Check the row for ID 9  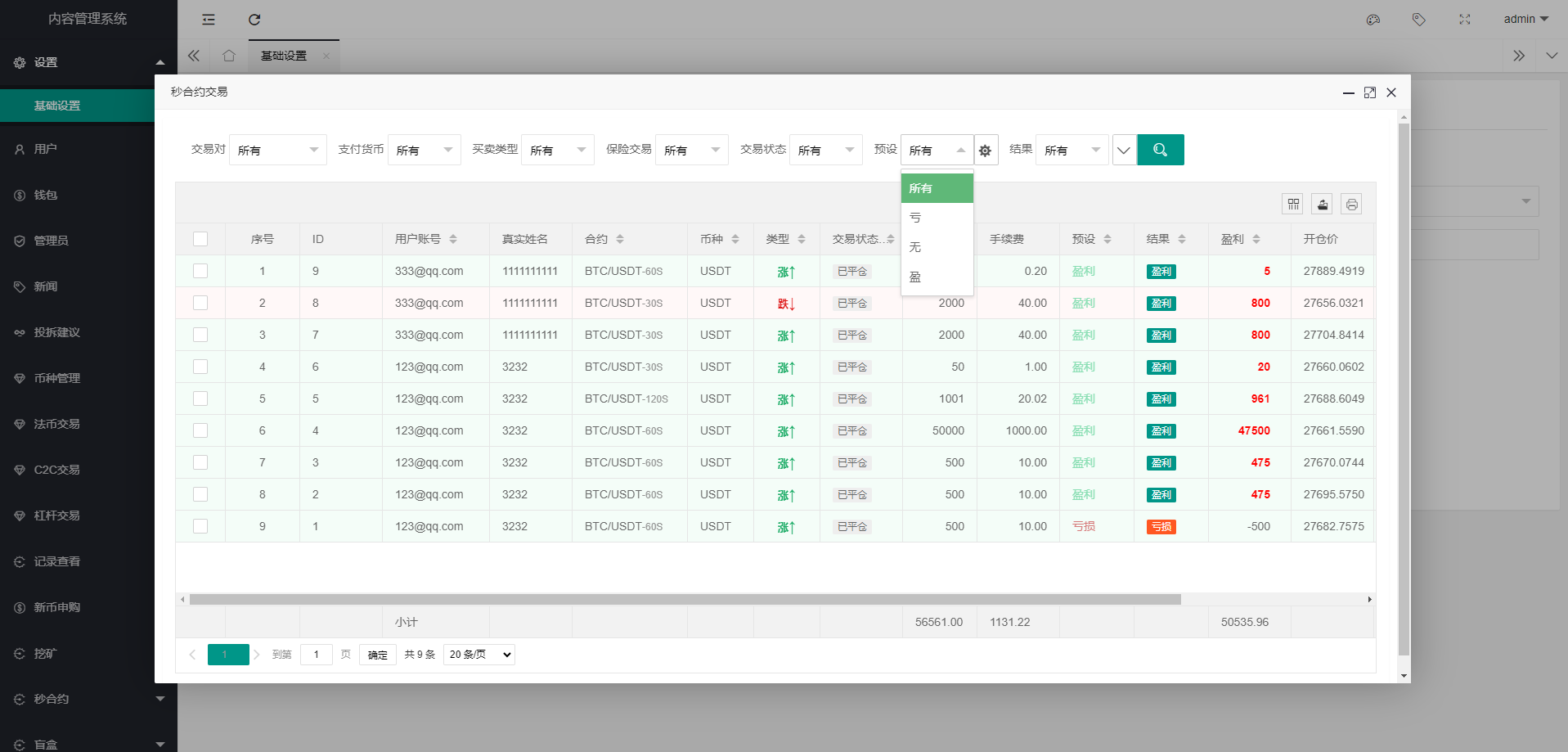tap(200, 271)
